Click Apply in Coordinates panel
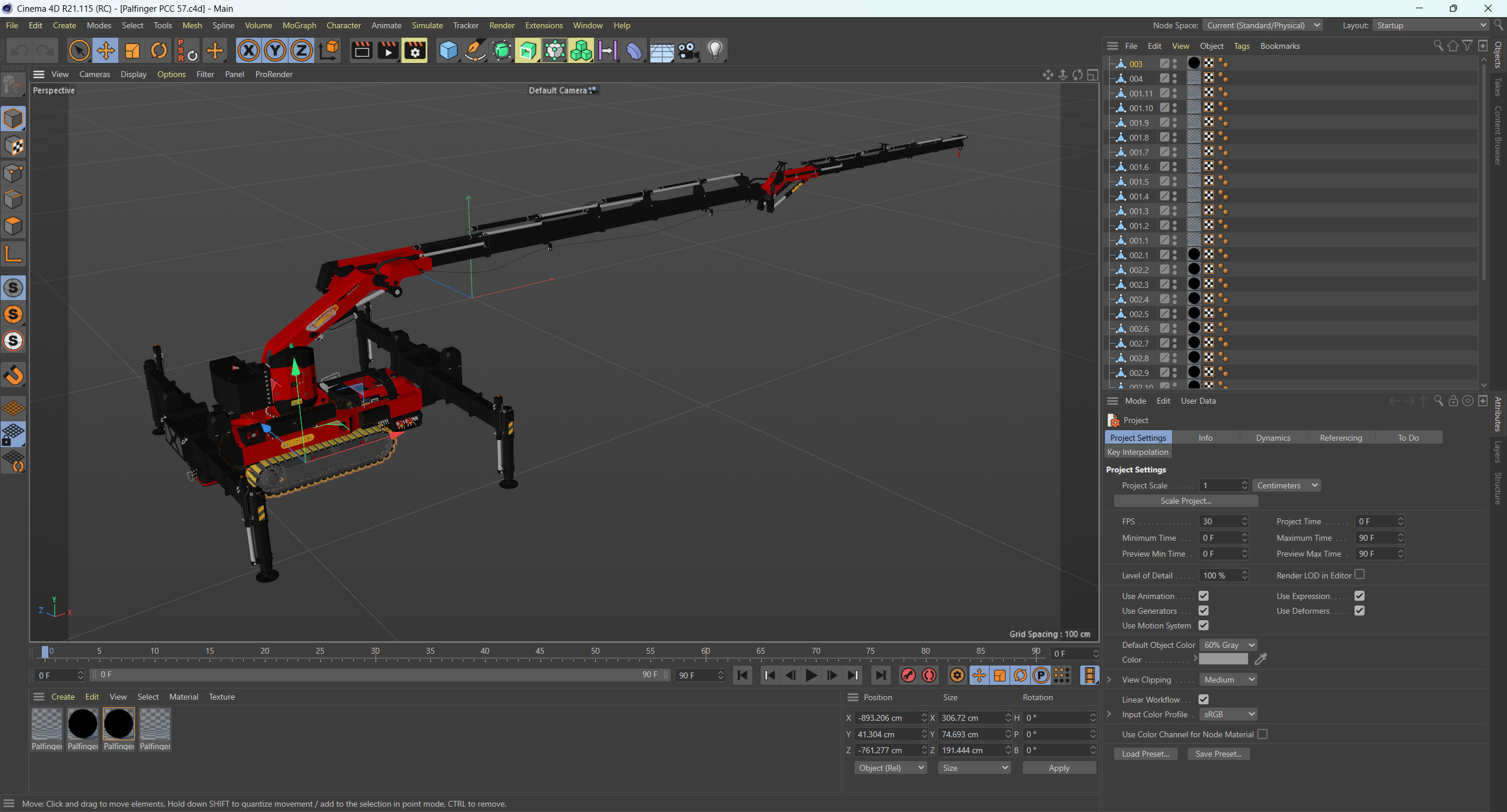Viewport: 1507px width, 812px height. 1059,768
